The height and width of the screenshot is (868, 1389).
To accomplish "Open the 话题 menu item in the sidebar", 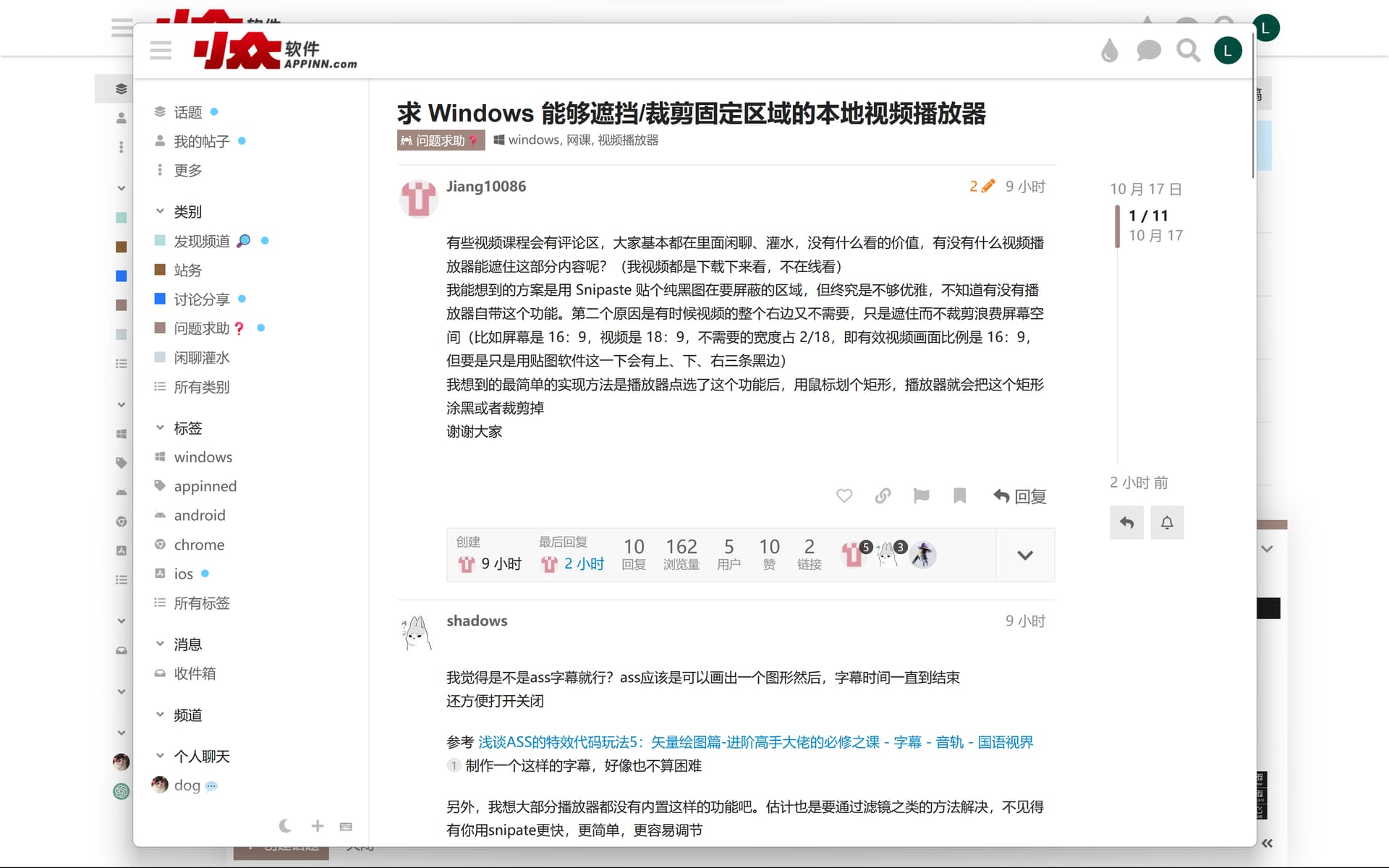I will 187,112.
